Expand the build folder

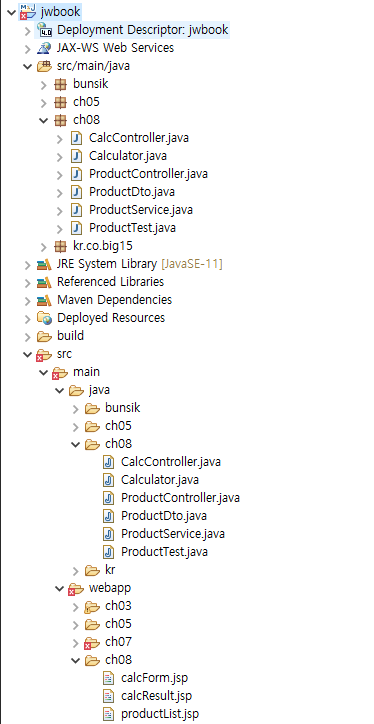[x=27, y=337]
